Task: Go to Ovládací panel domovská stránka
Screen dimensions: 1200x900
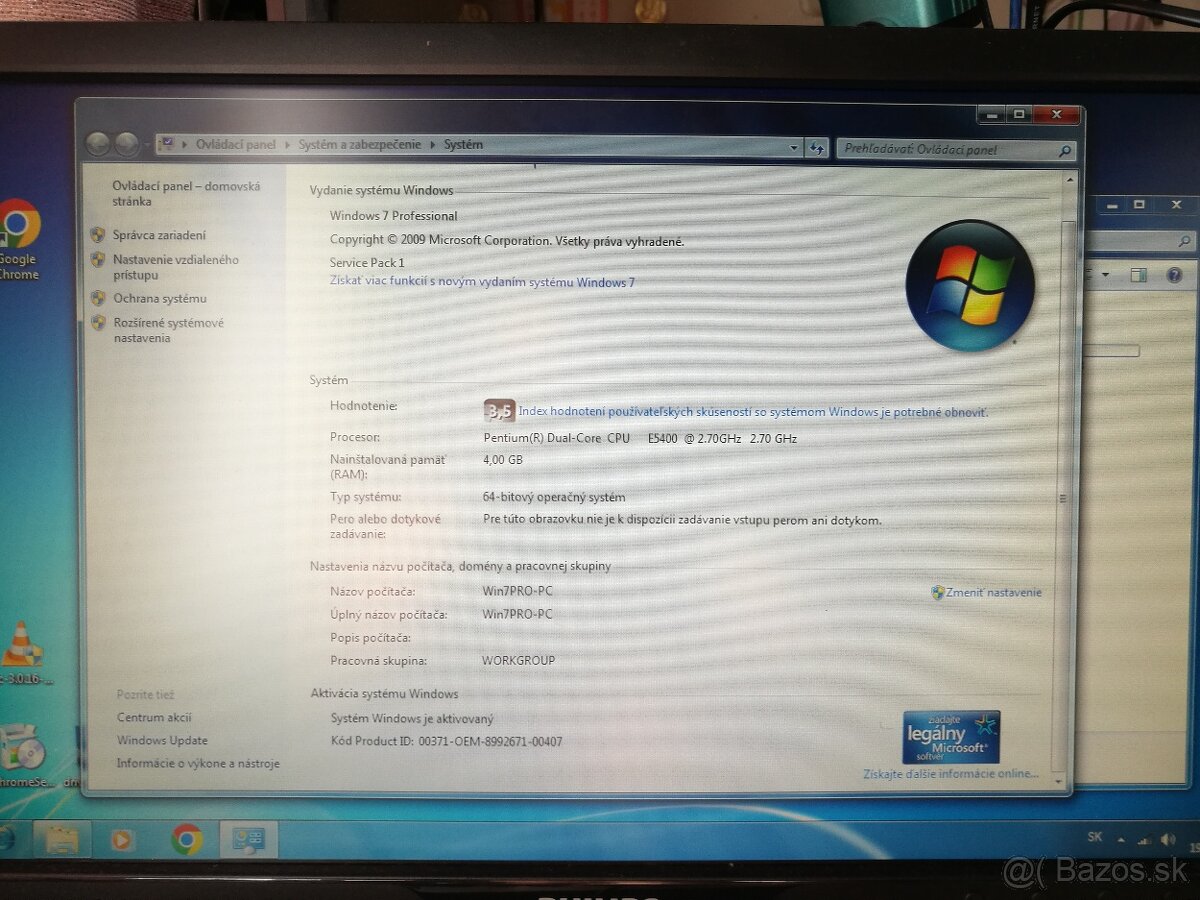Action: 186,194
